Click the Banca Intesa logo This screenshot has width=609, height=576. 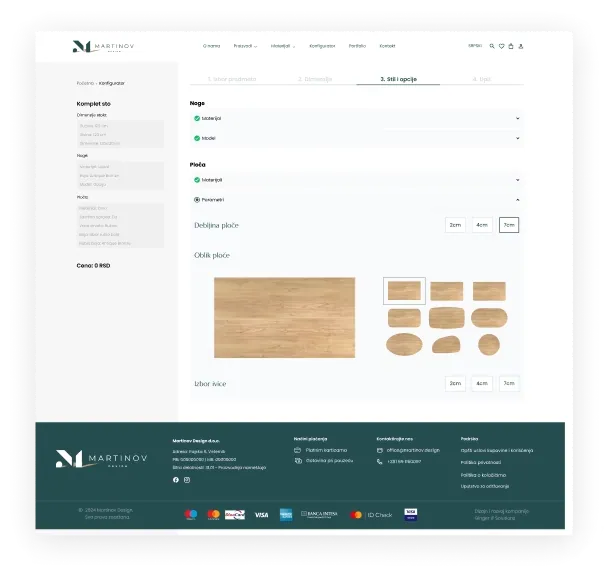[x=319, y=514]
